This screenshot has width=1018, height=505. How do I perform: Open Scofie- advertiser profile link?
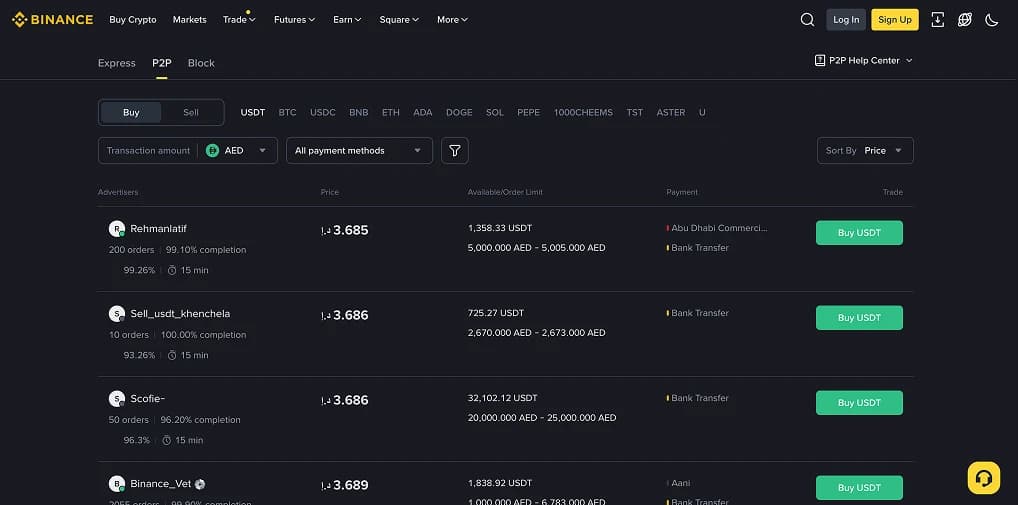[x=147, y=399]
